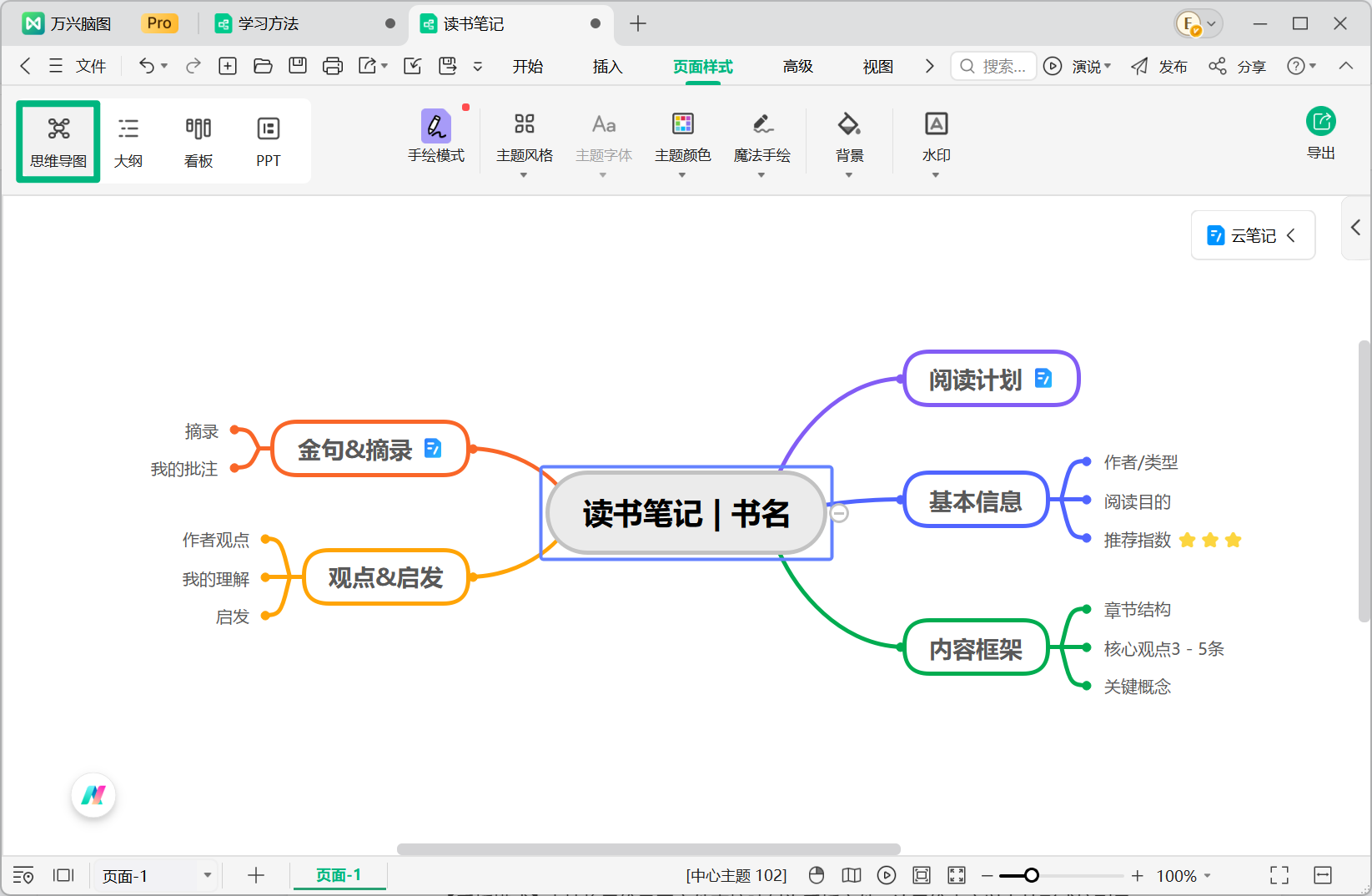Select the 基本信息 topic node

(x=976, y=501)
